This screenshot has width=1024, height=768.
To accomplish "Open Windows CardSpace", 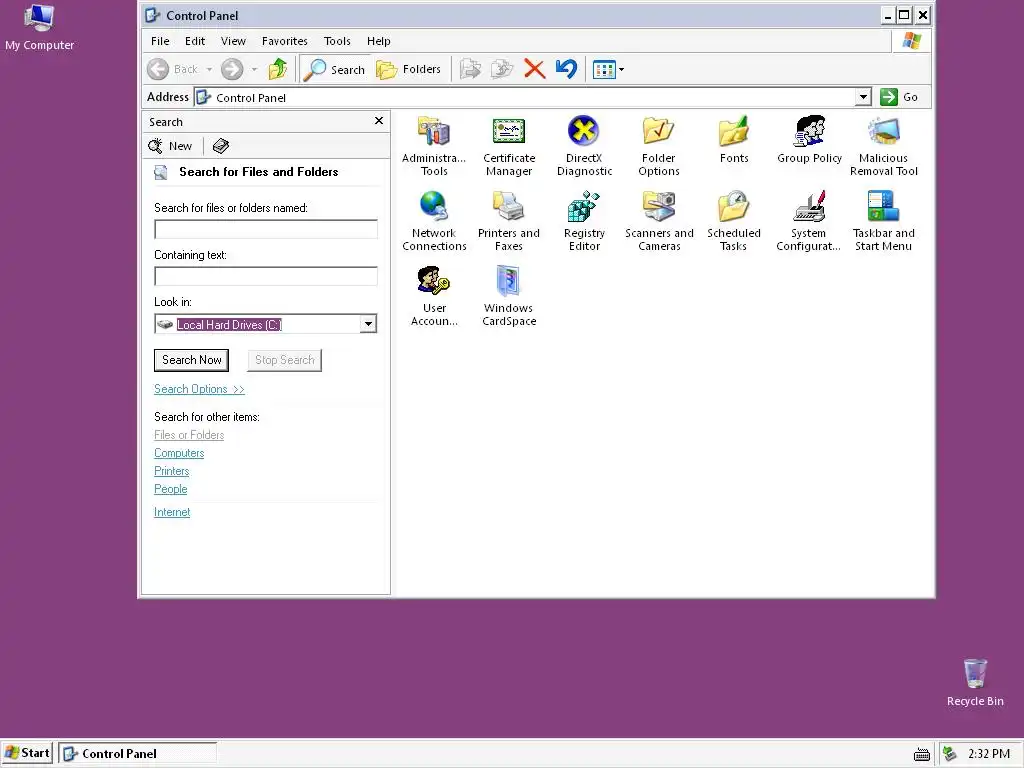I will point(509,296).
